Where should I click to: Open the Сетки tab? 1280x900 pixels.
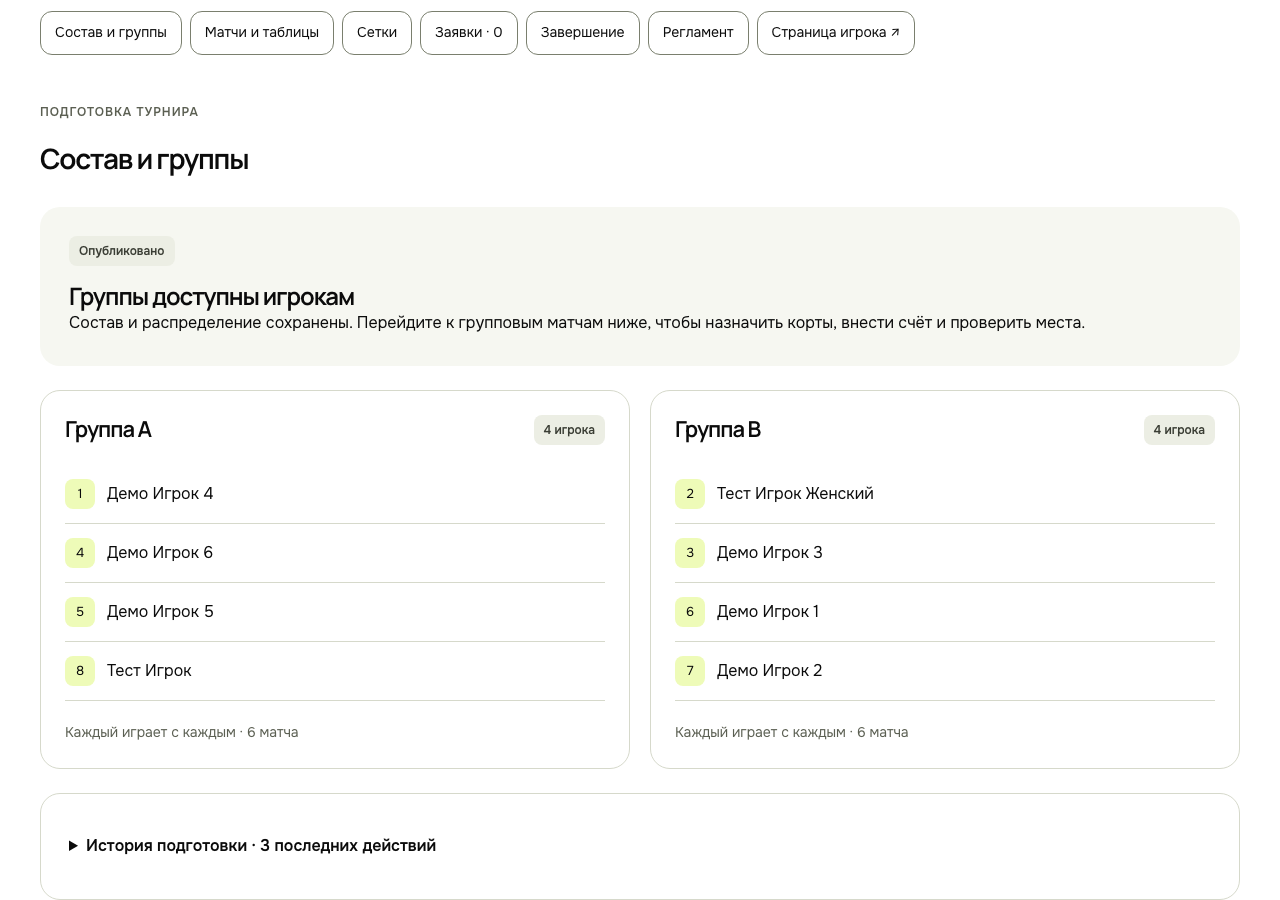pos(377,33)
